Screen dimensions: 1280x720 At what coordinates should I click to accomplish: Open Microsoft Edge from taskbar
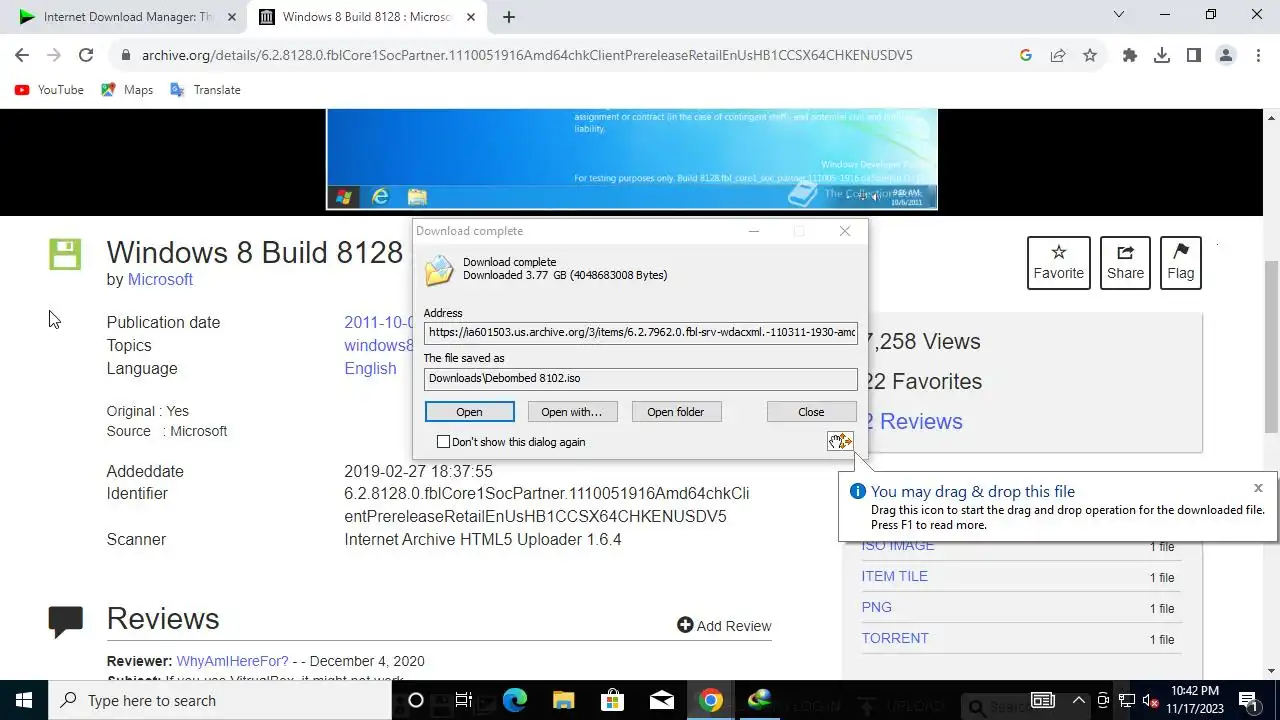(x=514, y=700)
